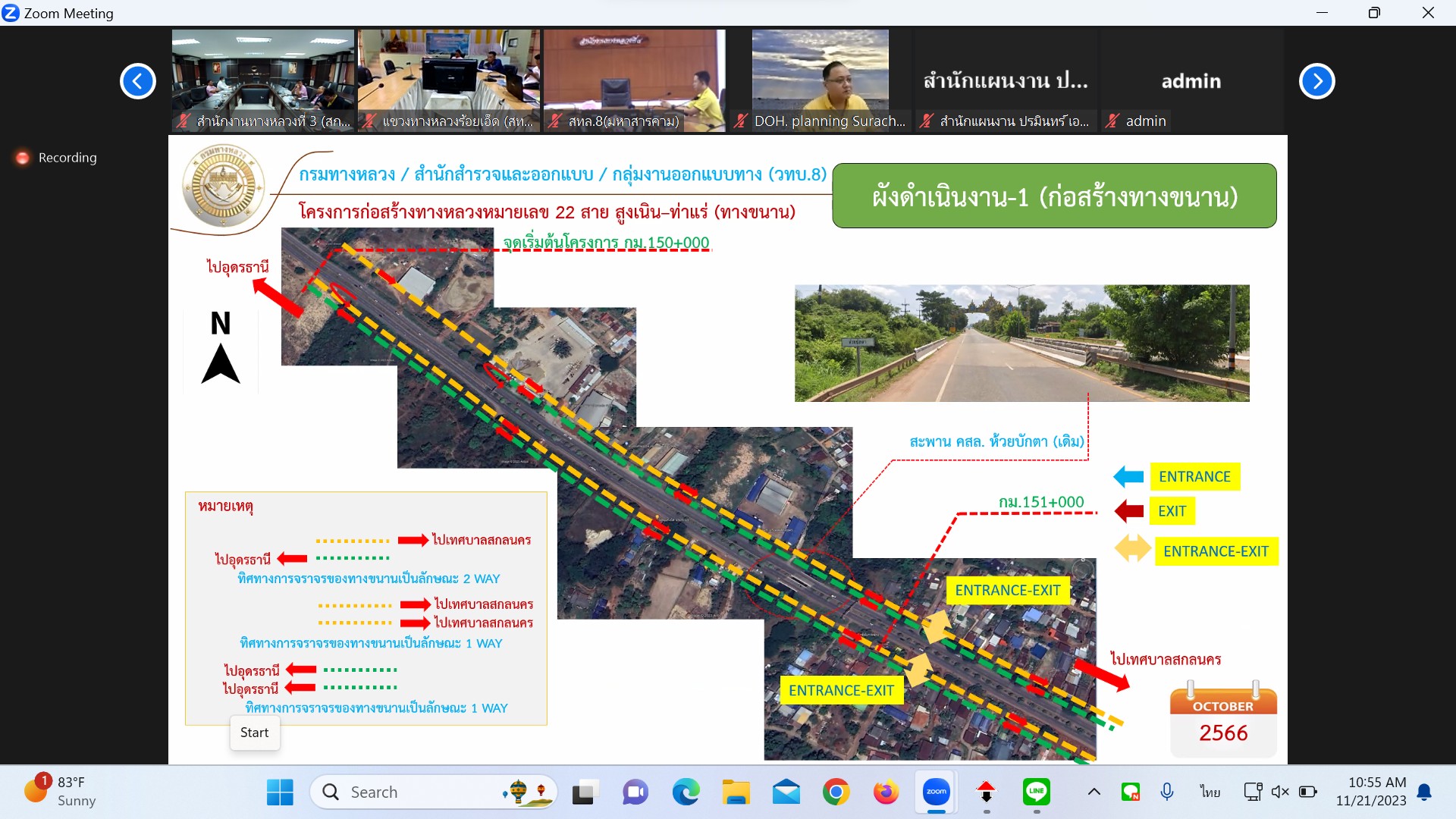The height and width of the screenshot is (819, 1456).
Task: Open weather widget showing 83°F Sunny
Action: [61, 791]
